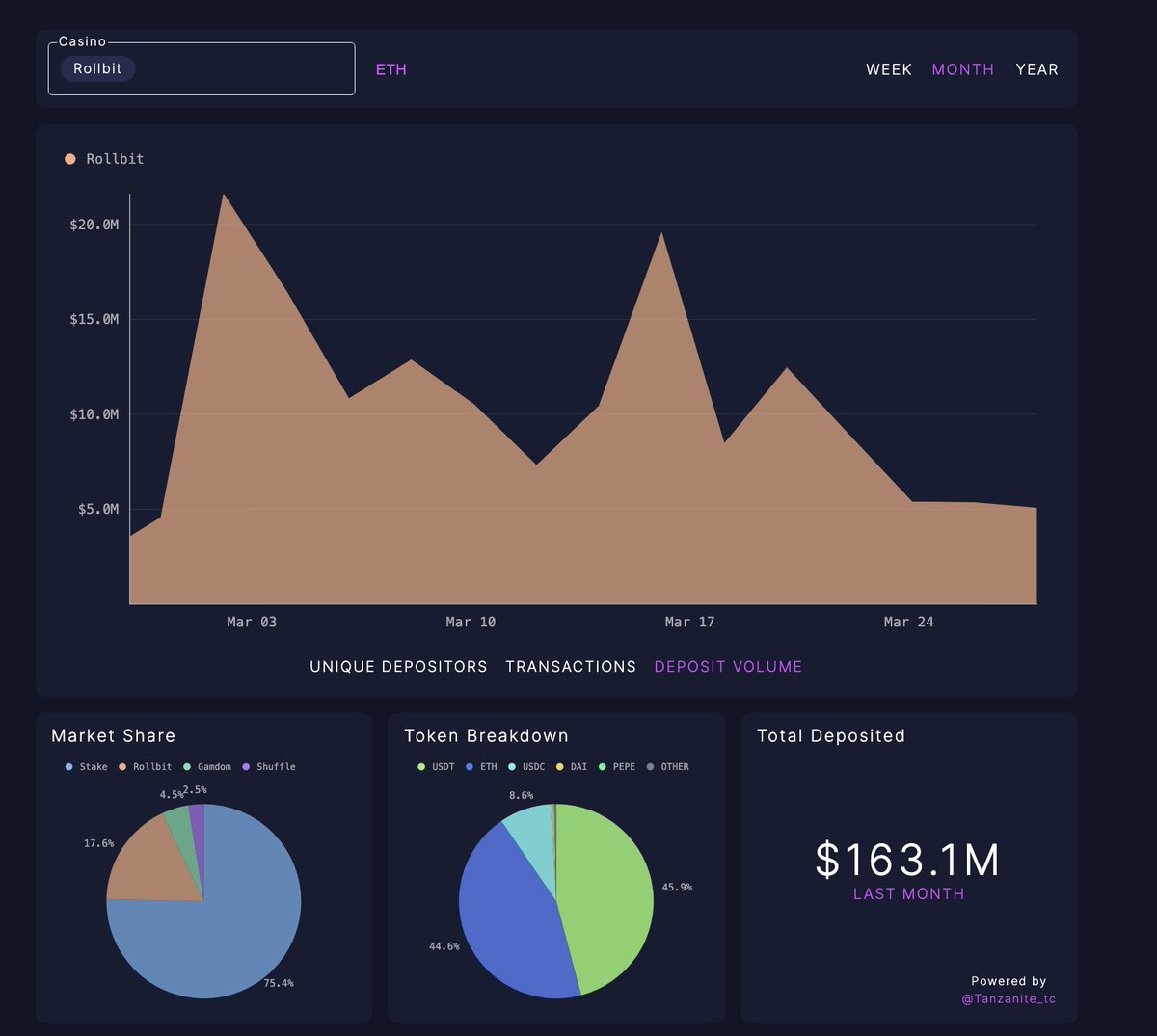Viewport: 1157px width, 1036px height.
Task: Click the $20.0M axis label
Action: pos(94,225)
